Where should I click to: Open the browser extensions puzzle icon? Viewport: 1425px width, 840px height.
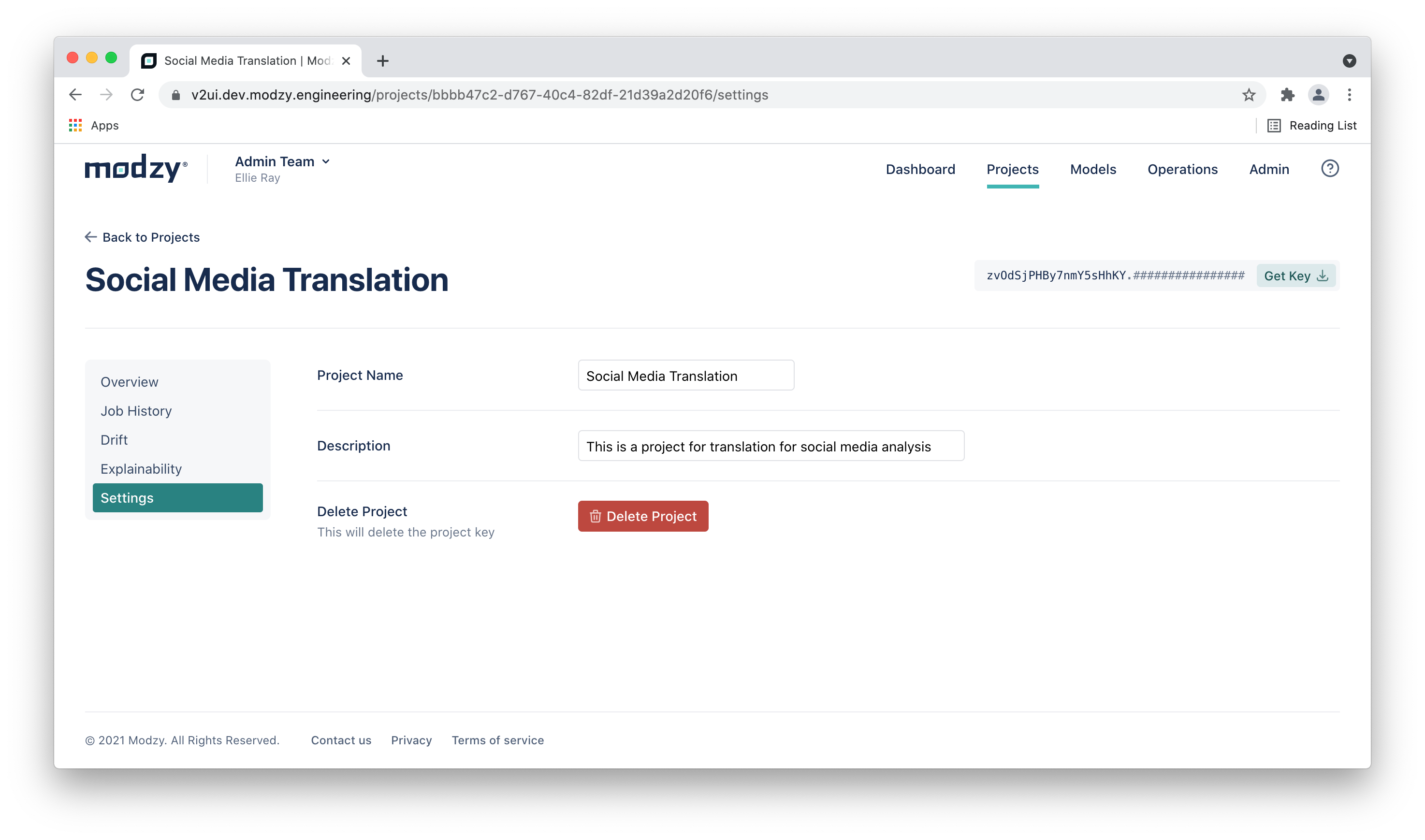(x=1287, y=95)
